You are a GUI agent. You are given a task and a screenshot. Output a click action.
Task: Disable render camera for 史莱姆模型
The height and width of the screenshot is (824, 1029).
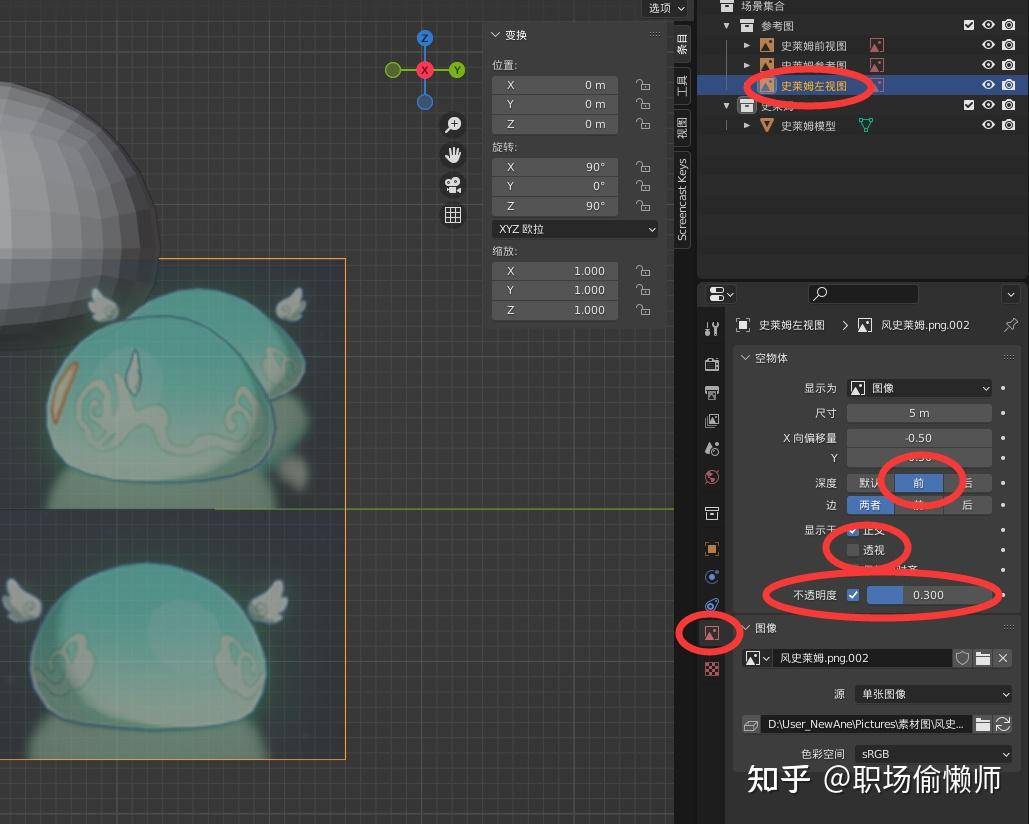tap(1009, 125)
